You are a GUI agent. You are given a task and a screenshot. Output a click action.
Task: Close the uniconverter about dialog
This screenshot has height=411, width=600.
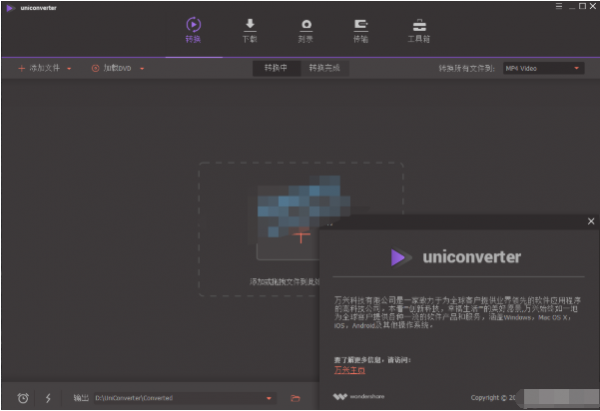tap(591, 221)
